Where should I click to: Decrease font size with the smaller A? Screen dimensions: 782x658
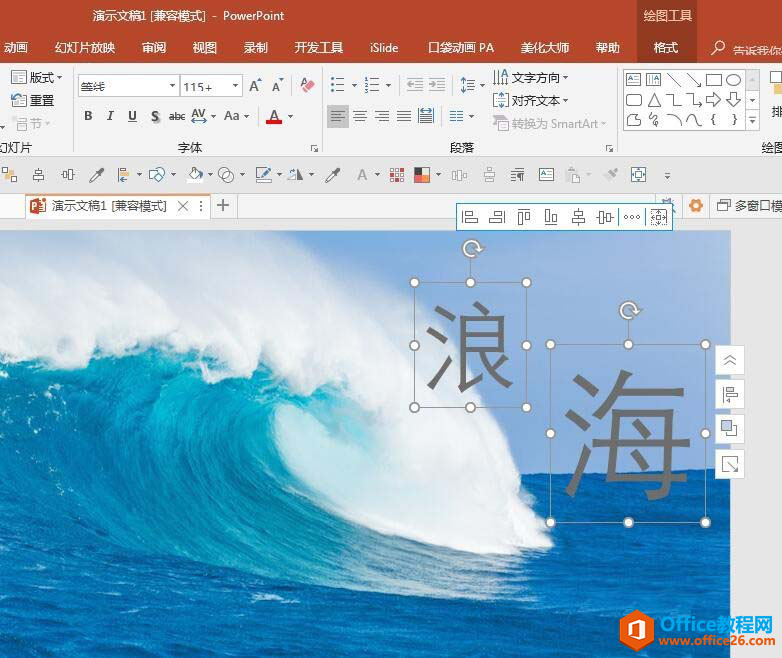pos(277,86)
